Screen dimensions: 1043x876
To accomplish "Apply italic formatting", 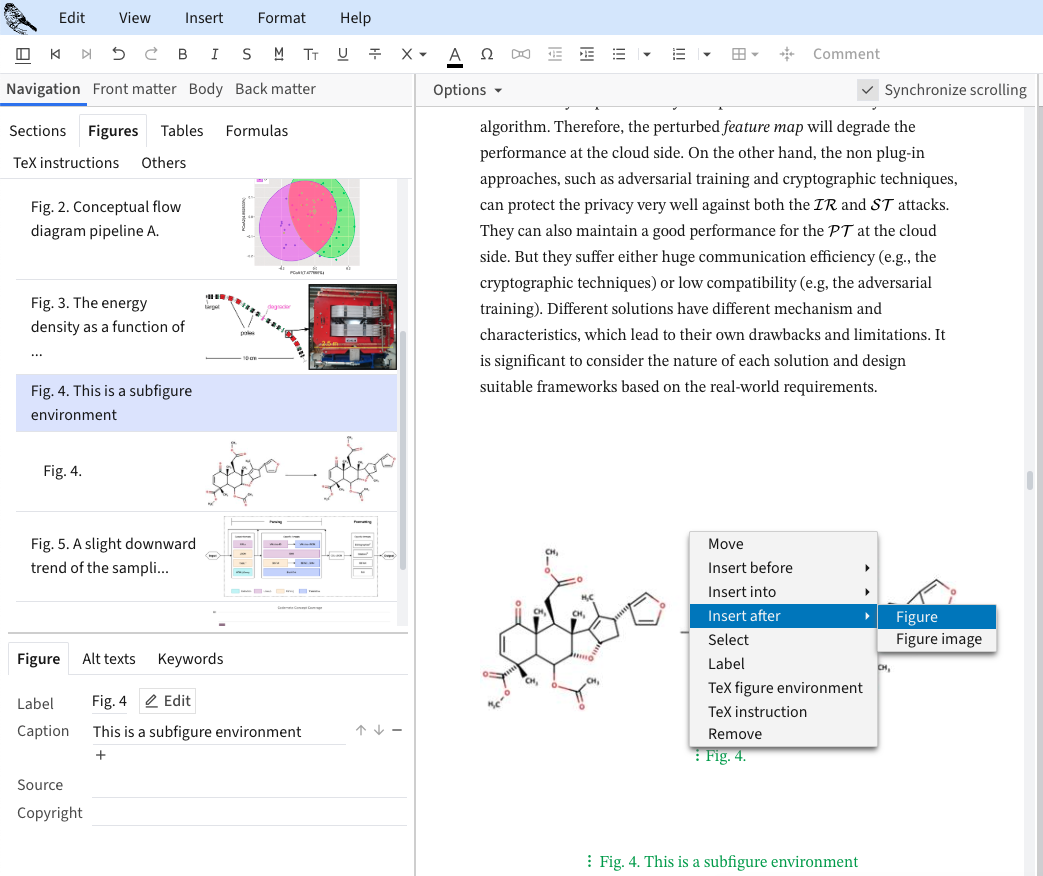I will coord(214,54).
